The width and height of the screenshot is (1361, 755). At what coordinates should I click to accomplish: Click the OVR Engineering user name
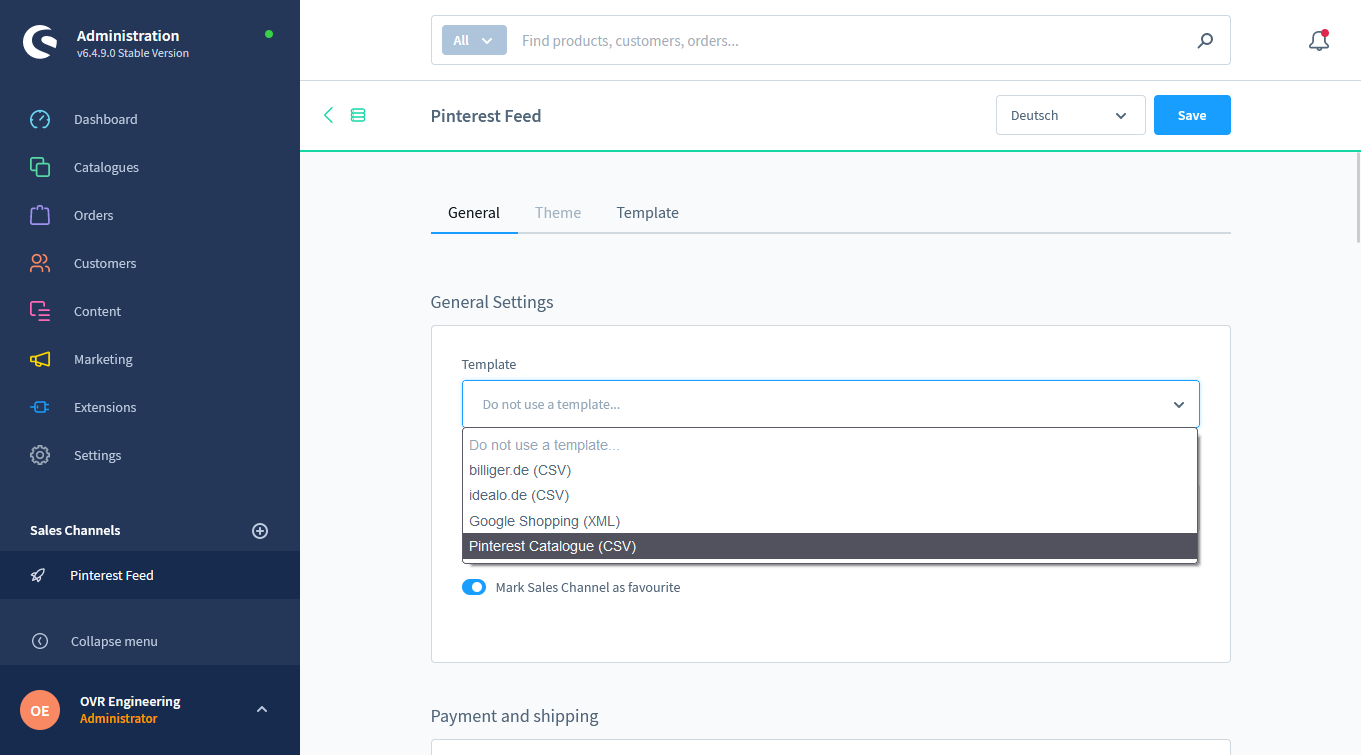click(130, 701)
